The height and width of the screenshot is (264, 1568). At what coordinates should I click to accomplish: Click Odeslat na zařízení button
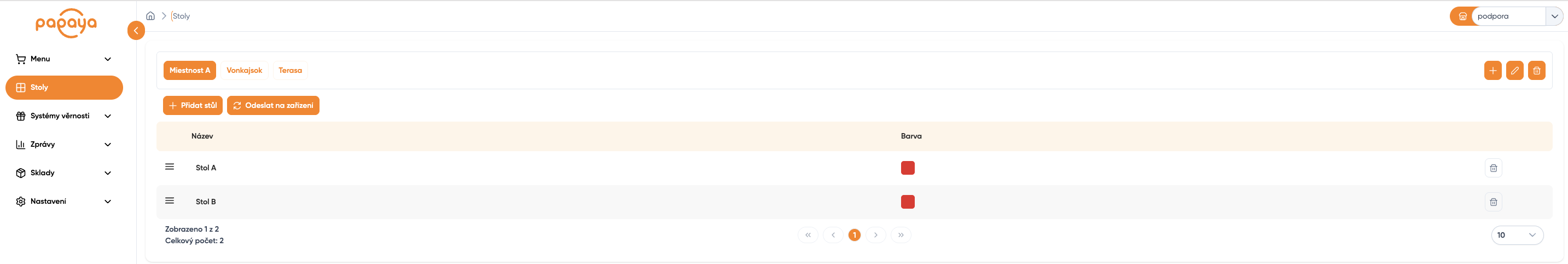(x=272, y=106)
